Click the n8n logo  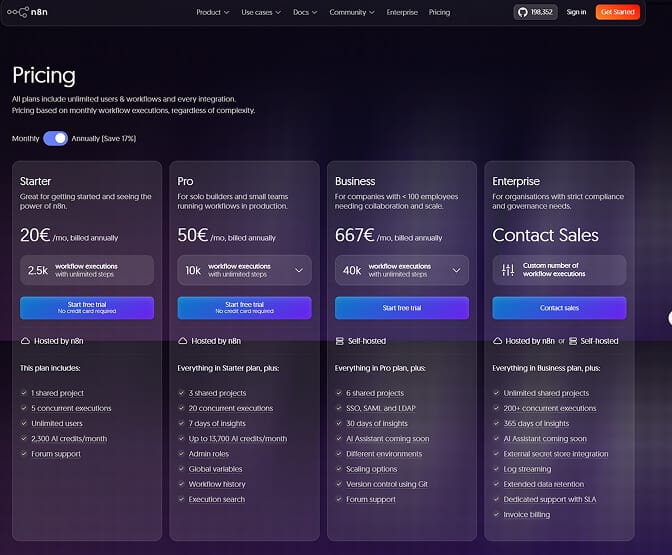click(27, 12)
